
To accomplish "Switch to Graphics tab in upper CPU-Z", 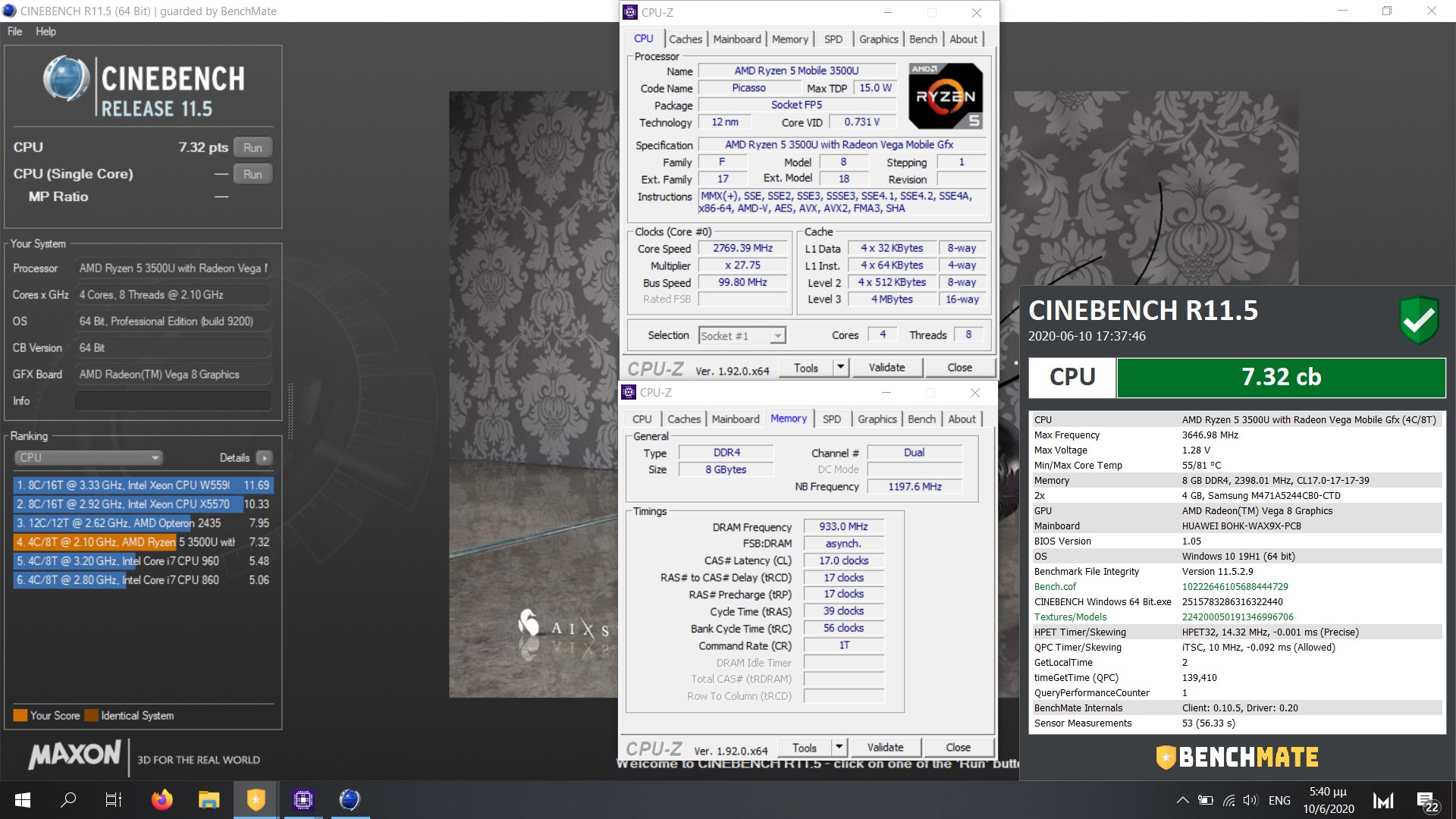I will pos(879,39).
